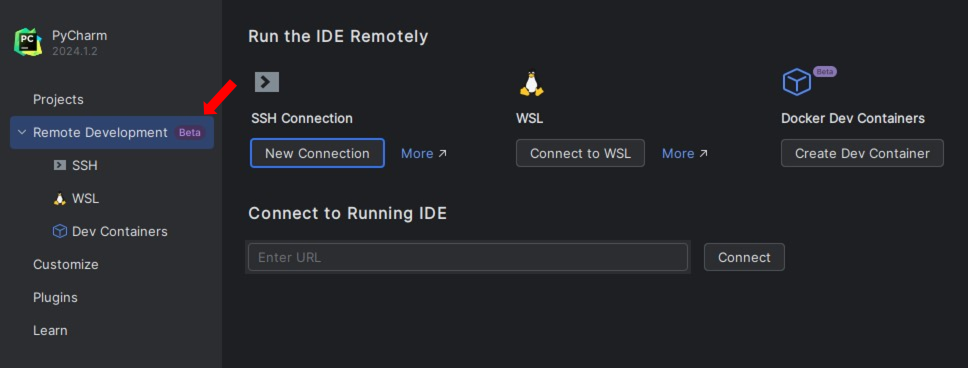This screenshot has width=968, height=368.
Task: Open the More link next to Connect to WSL
Action: [685, 153]
